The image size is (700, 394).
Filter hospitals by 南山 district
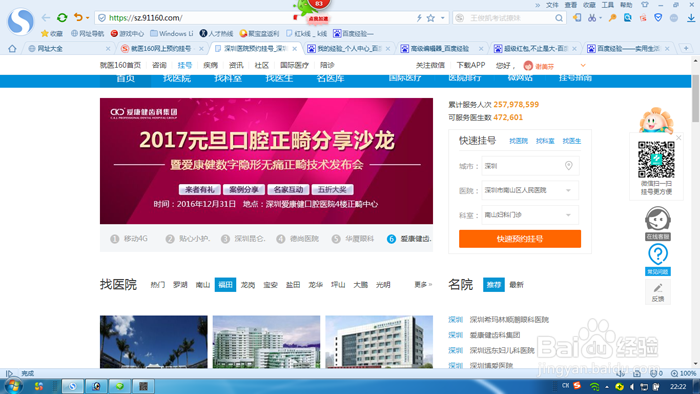coord(203,285)
